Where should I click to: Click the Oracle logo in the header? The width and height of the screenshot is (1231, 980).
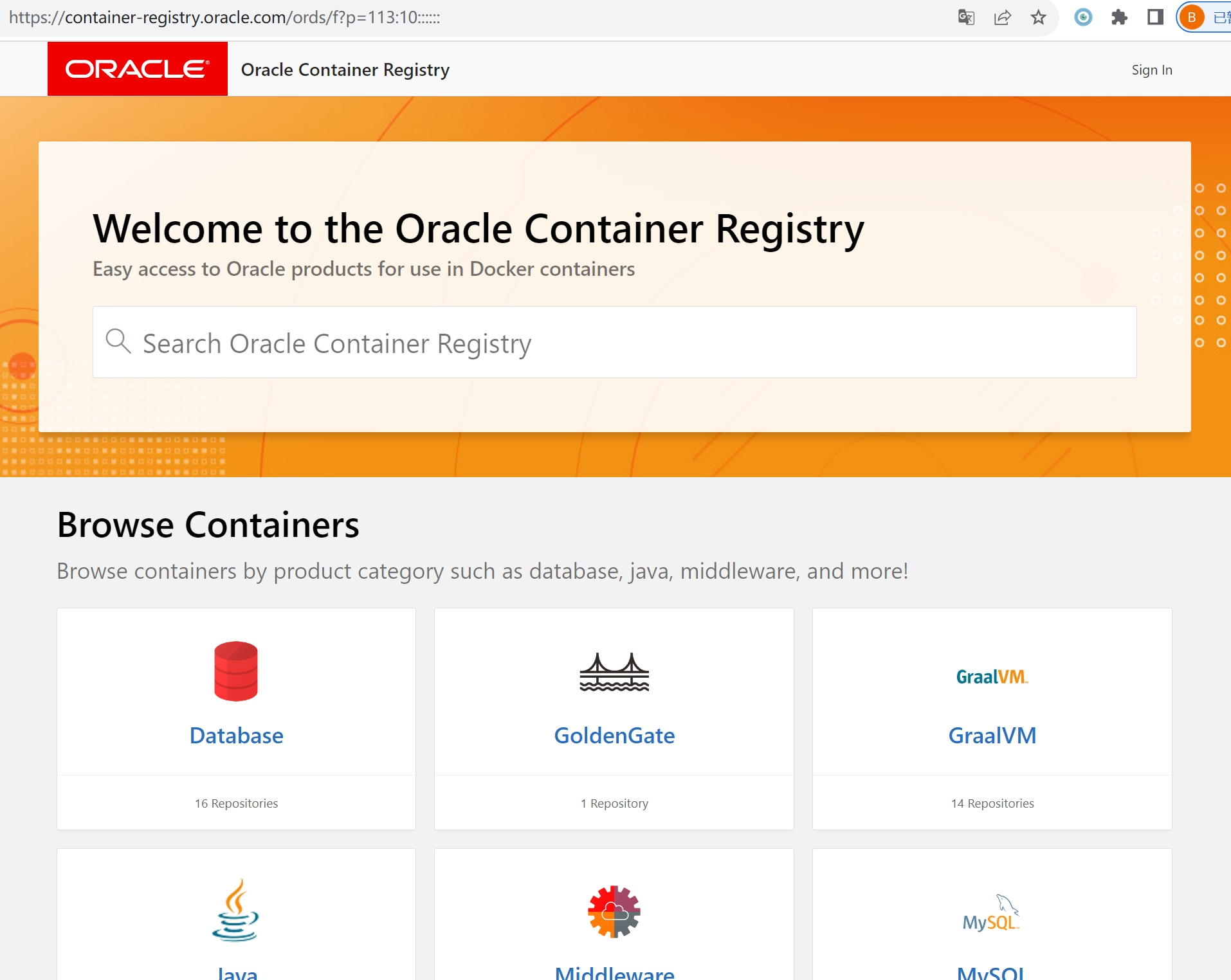pyautogui.click(x=137, y=69)
